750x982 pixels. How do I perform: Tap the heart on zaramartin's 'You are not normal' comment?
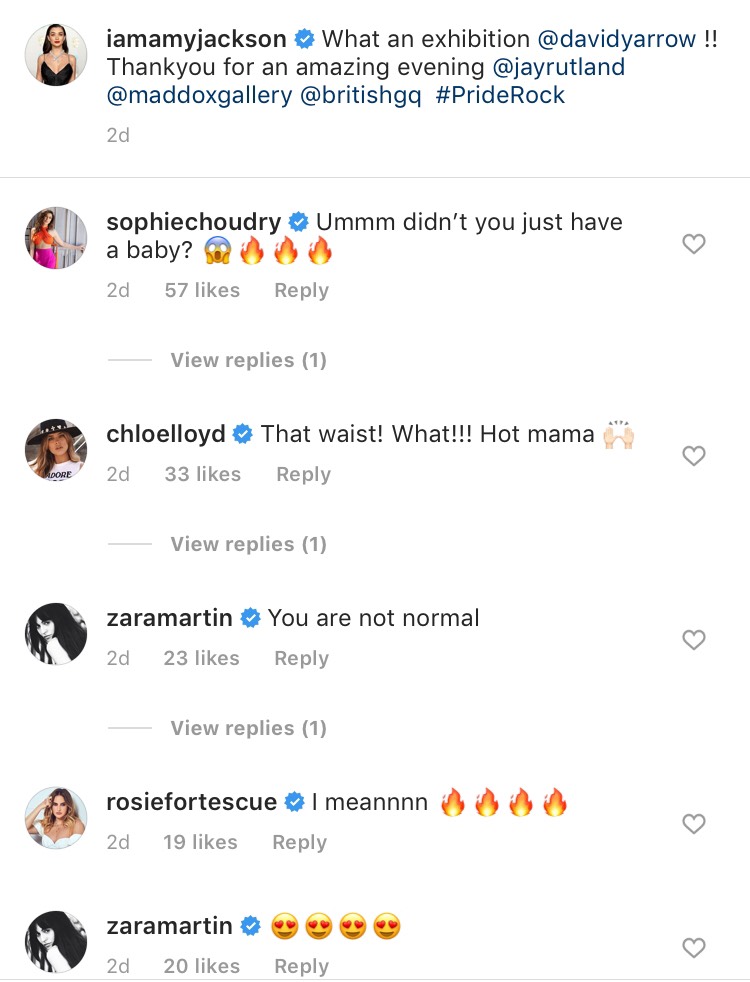pos(693,639)
